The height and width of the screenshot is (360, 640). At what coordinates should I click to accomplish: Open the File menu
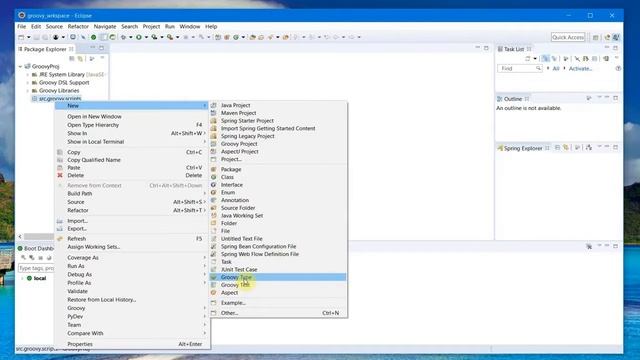[x=22, y=27]
